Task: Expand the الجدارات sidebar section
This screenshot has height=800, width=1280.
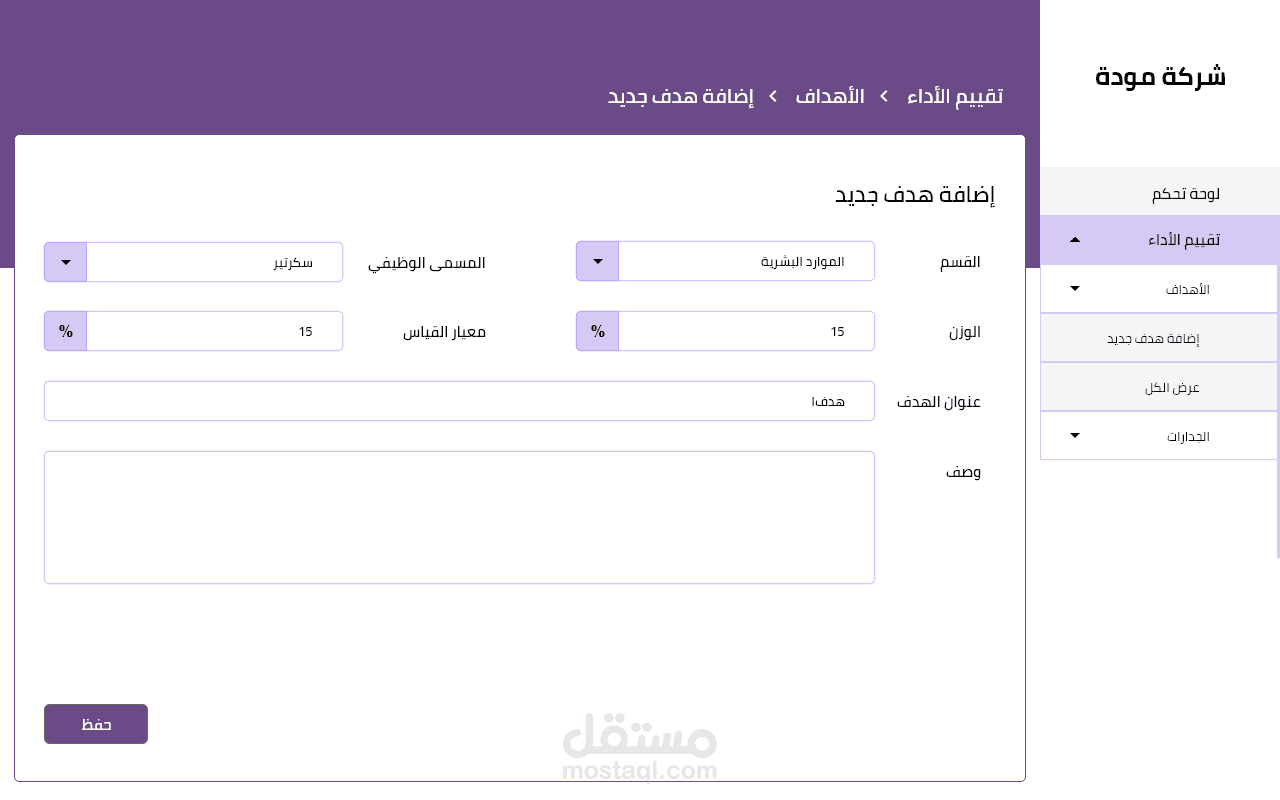Action: point(1075,435)
